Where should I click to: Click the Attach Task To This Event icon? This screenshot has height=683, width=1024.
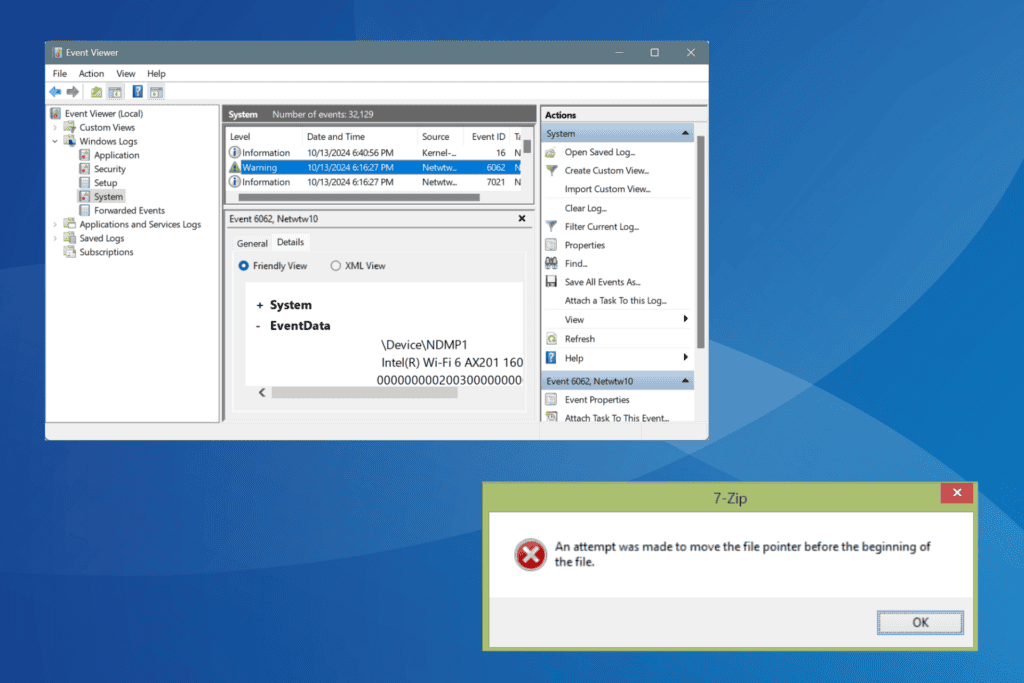[551, 417]
